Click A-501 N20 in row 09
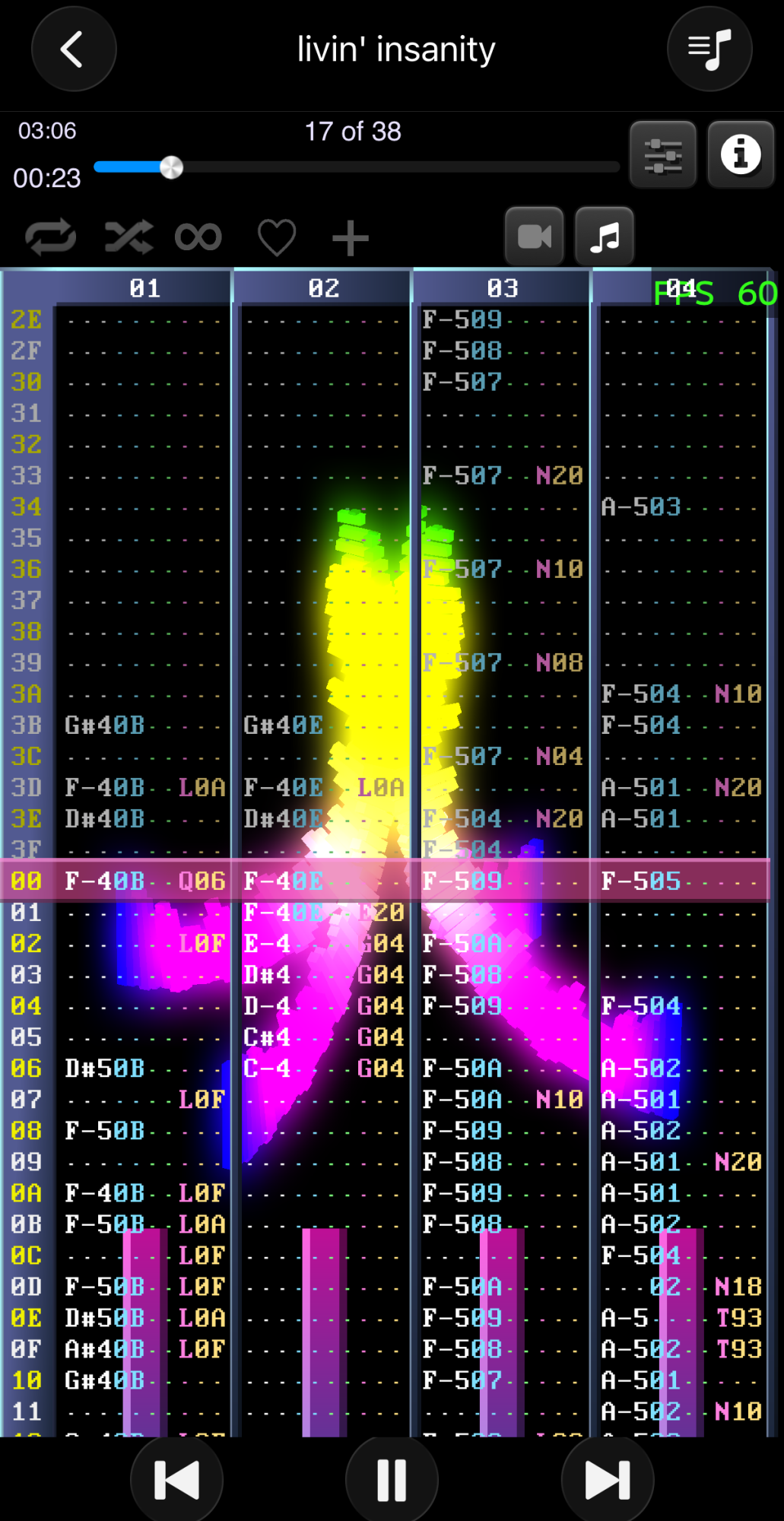 click(x=681, y=1161)
